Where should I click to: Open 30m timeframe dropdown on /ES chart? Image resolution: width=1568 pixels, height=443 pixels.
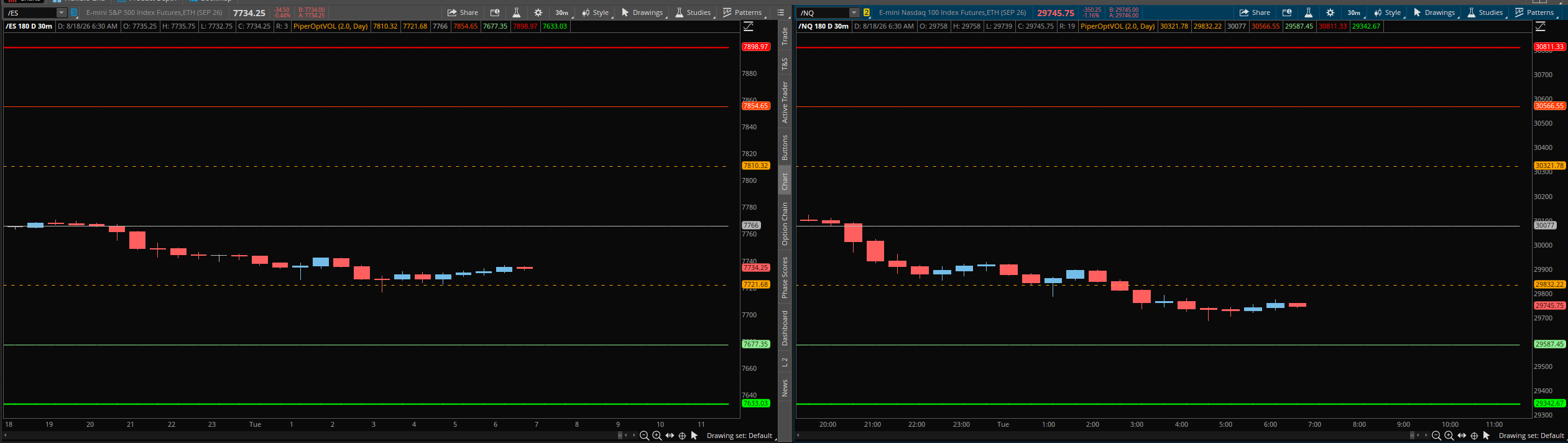[x=562, y=12]
